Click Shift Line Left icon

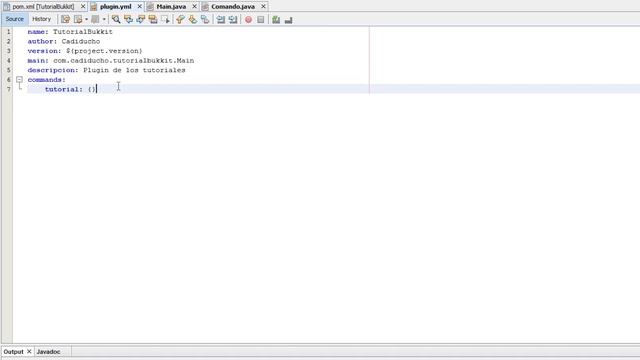point(221,19)
